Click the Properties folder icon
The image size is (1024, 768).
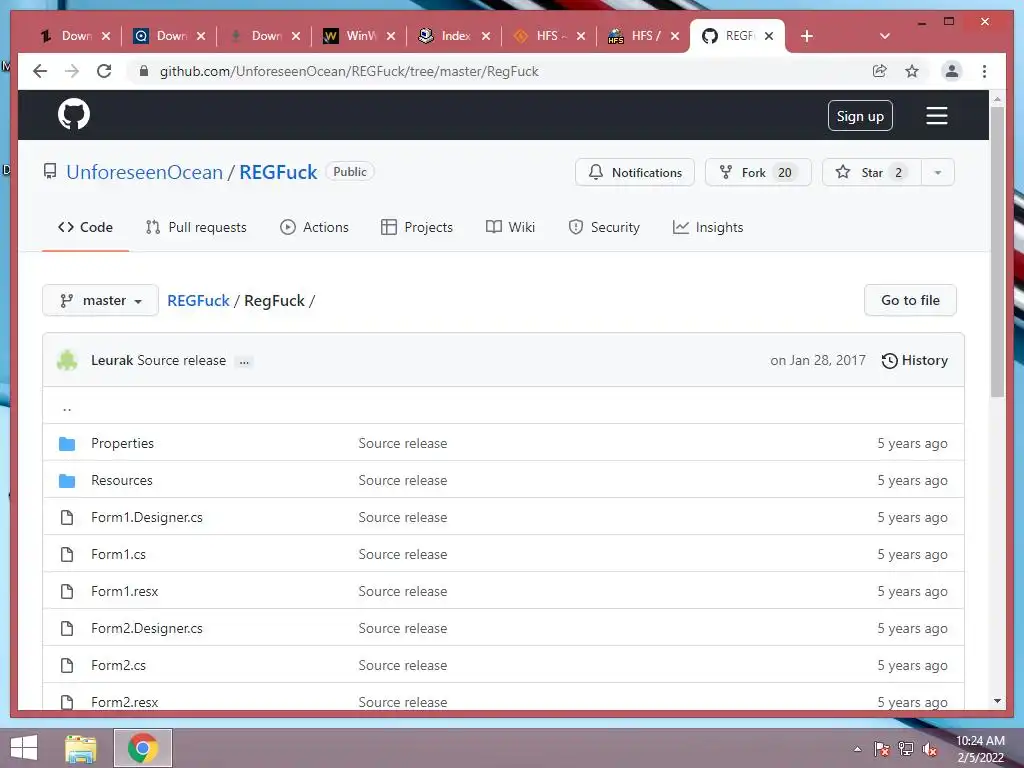tap(67, 443)
